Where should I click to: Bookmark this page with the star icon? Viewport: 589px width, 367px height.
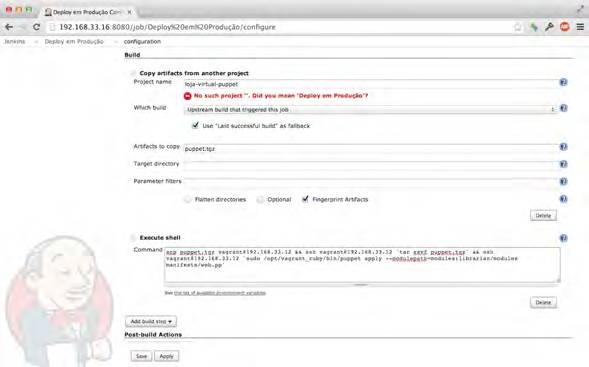coord(518,27)
